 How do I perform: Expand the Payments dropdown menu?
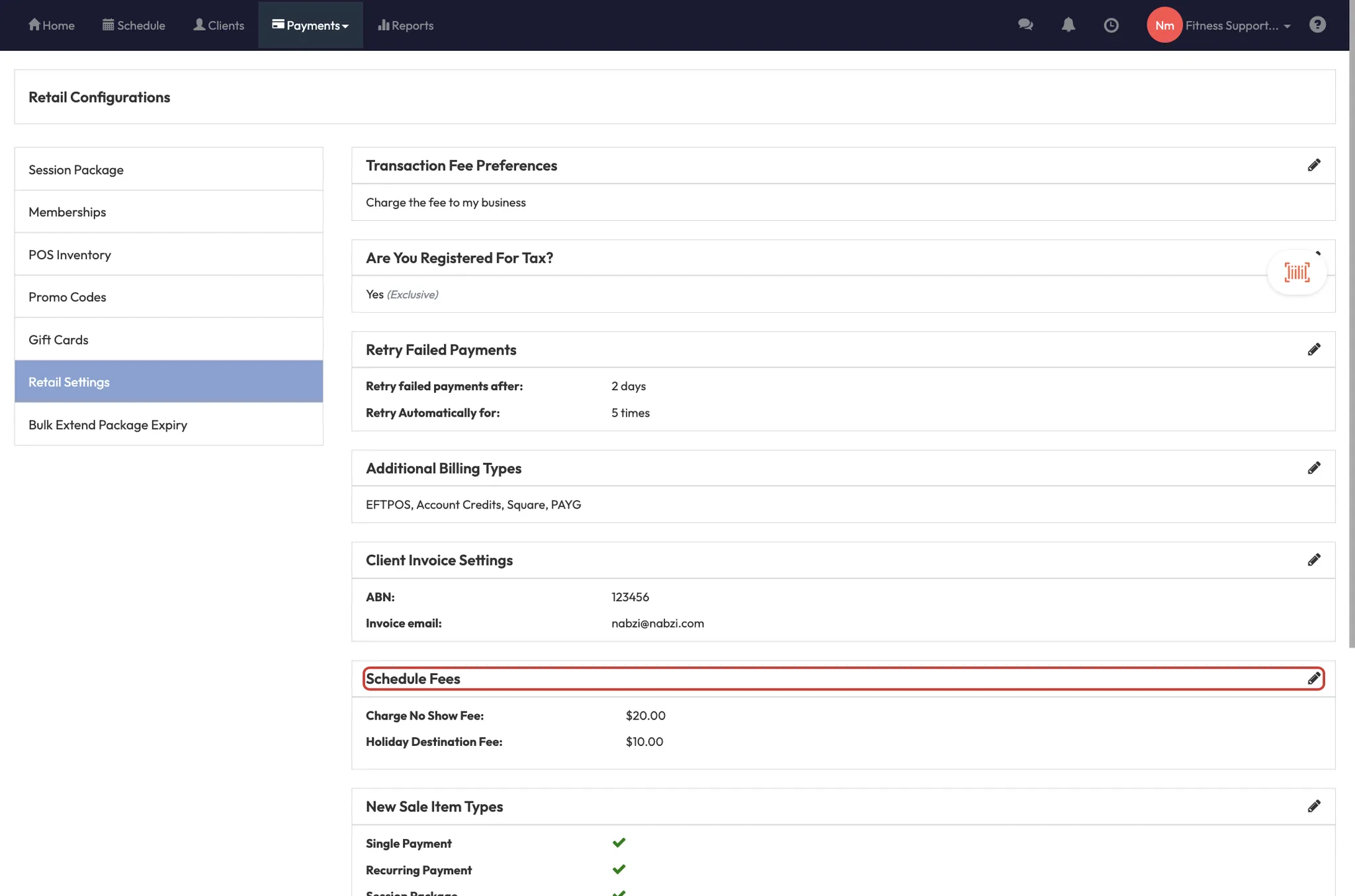tap(310, 25)
